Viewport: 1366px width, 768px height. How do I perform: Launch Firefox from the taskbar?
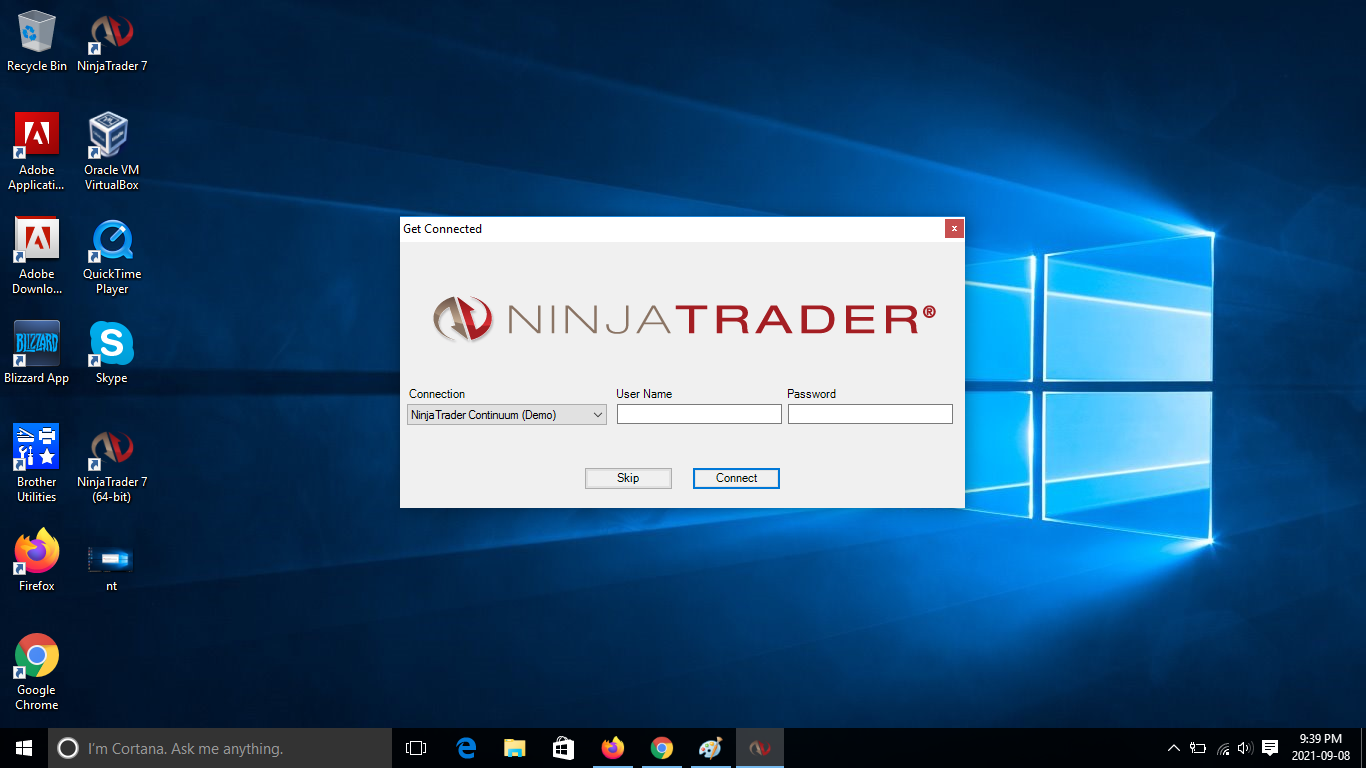point(613,748)
